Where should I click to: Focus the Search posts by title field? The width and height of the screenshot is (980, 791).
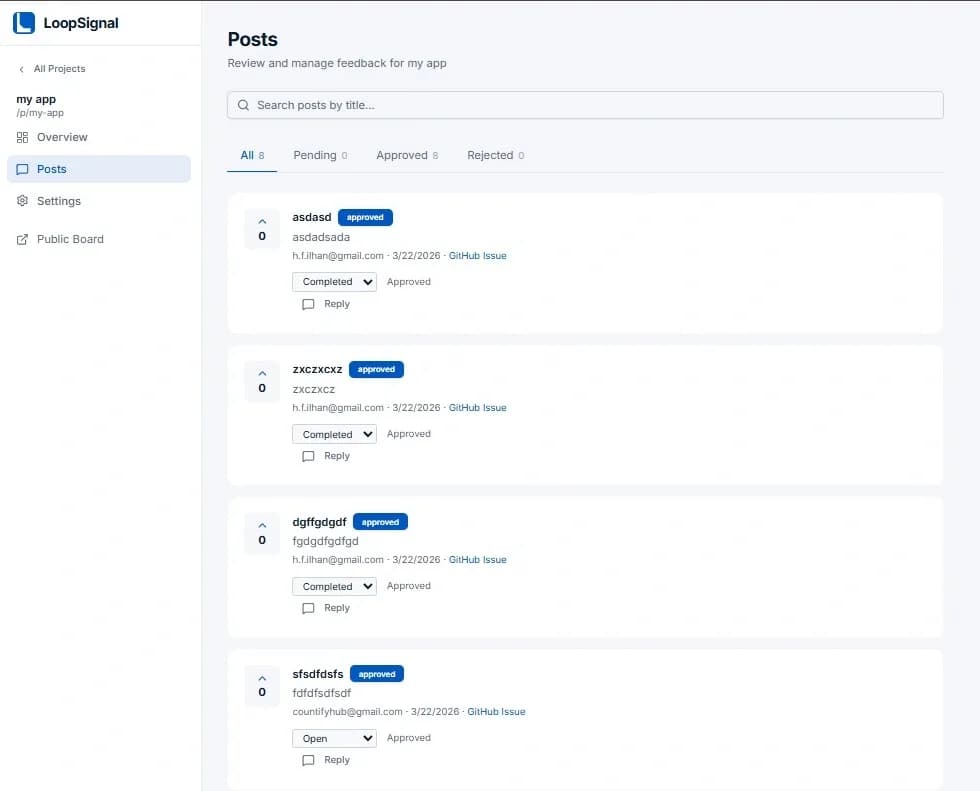(x=585, y=105)
